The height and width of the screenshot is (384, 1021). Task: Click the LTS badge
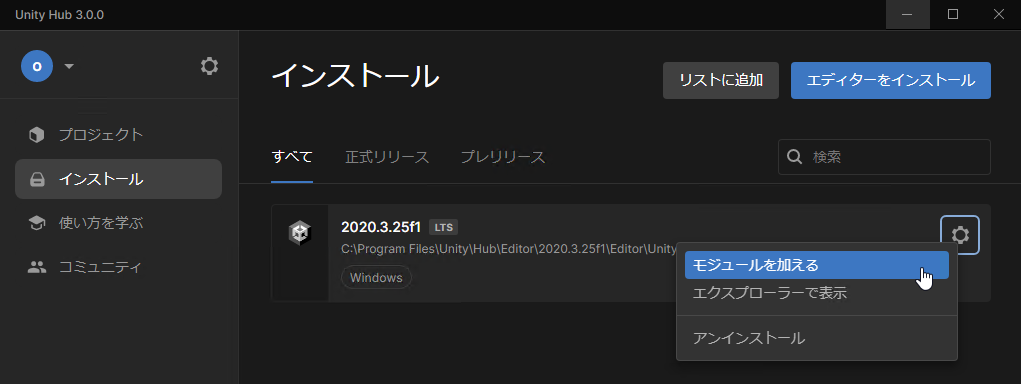pyautogui.click(x=443, y=227)
